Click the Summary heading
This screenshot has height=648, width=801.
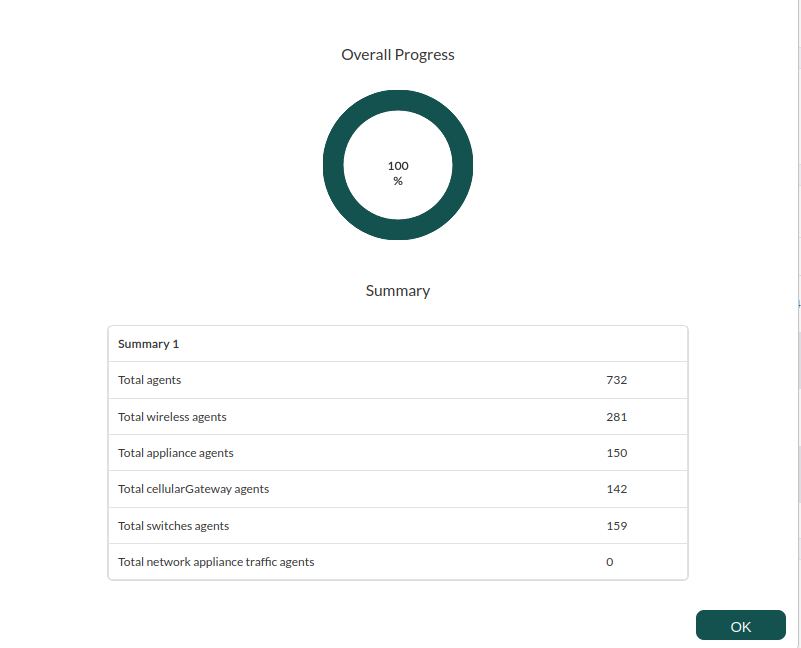click(398, 291)
